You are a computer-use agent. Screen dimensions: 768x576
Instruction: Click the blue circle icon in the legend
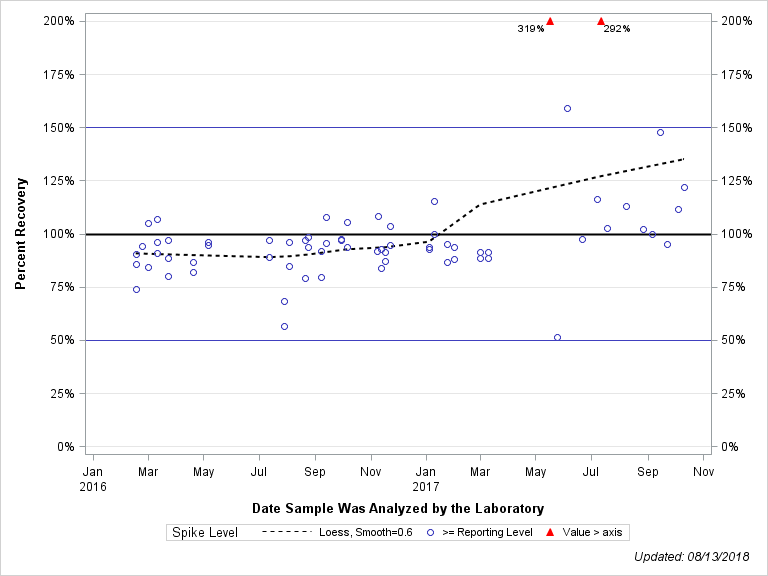pyautogui.click(x=431, y=532)
